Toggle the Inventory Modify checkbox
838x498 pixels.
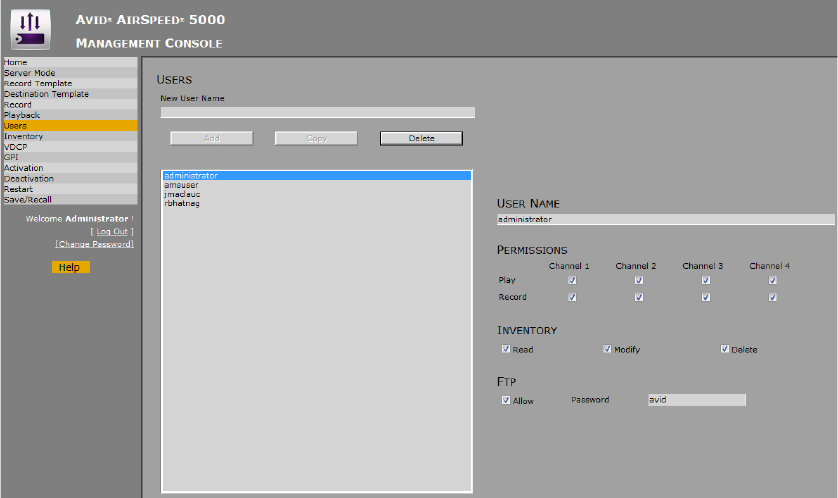[607, 349]
